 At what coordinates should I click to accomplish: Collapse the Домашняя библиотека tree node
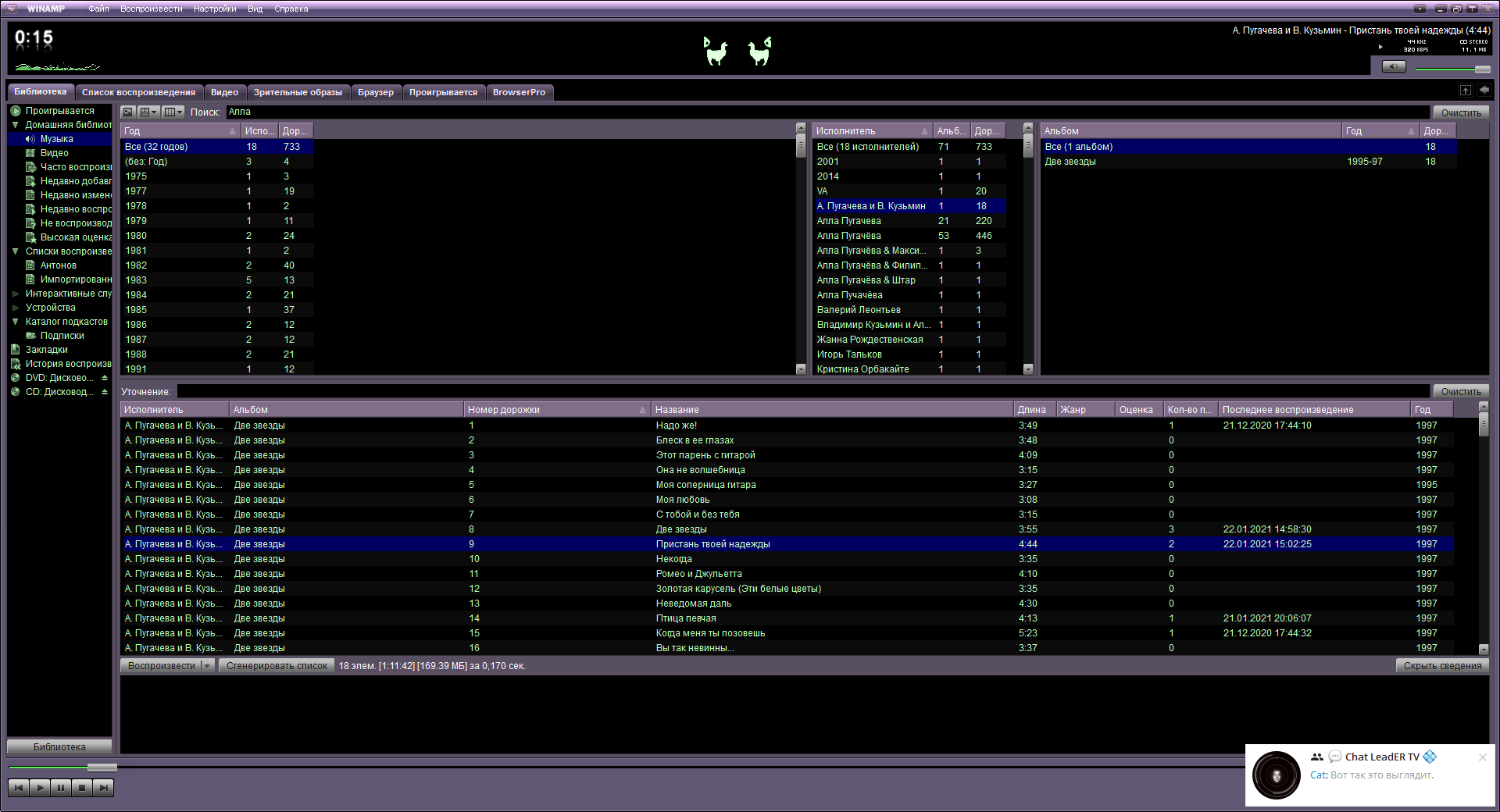[15, 125]
